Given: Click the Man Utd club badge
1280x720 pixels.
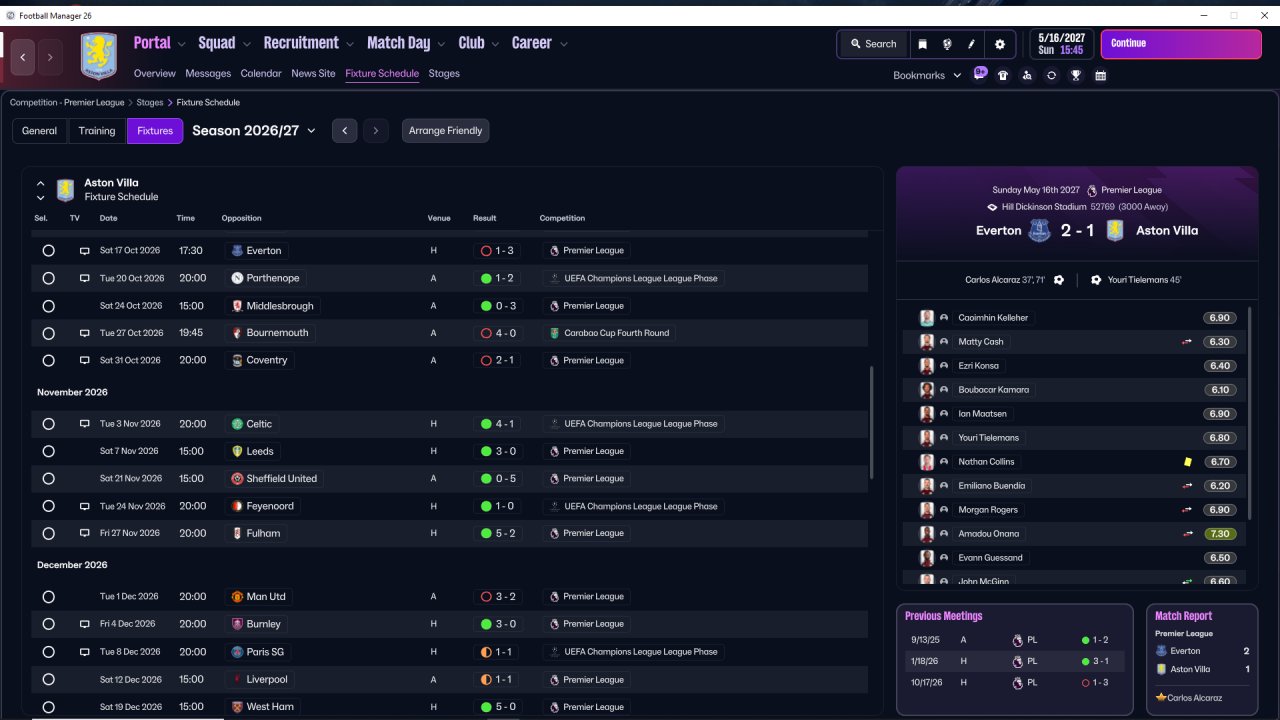Looking at the screenshot, I should 237,597.
